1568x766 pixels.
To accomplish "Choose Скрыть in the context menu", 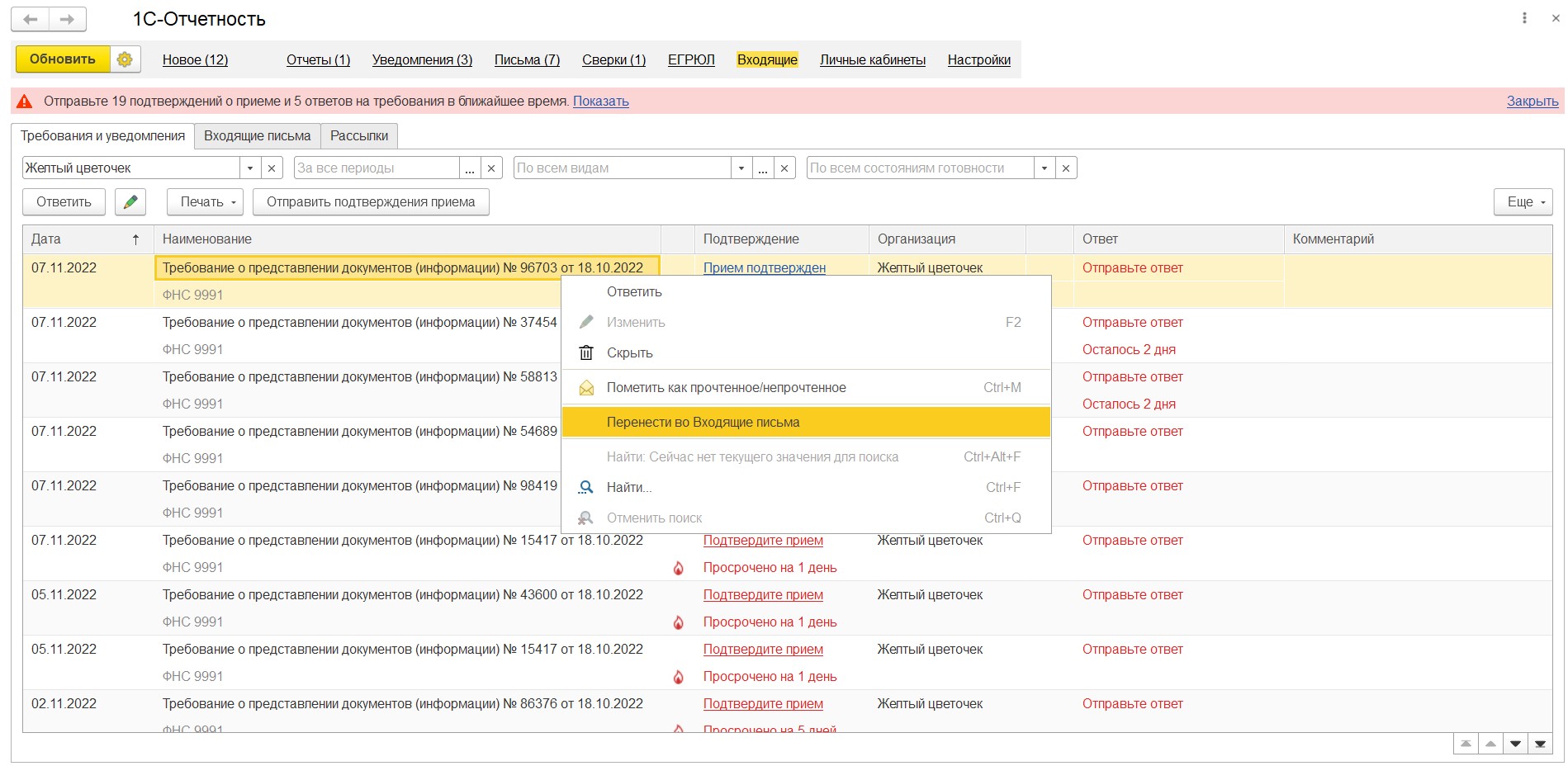I will tap(806, 353).
